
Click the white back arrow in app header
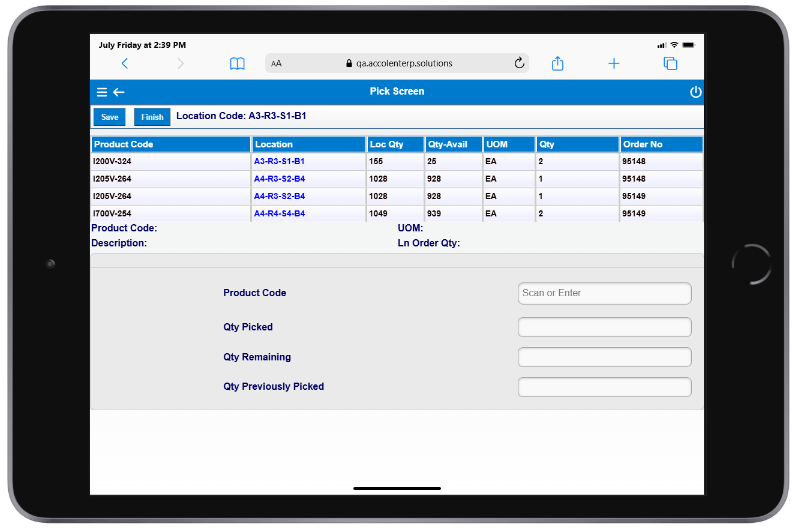(119, 92)
